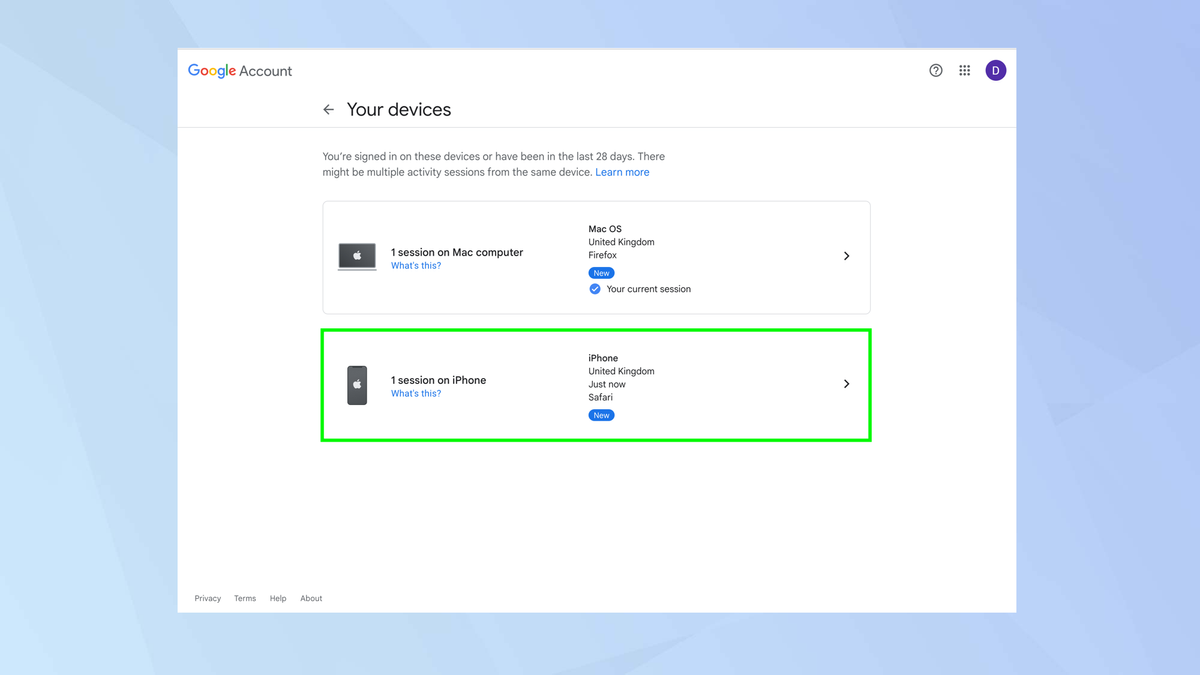Open the Learn more link
1200x675 pixels.
tap(622, 171)
